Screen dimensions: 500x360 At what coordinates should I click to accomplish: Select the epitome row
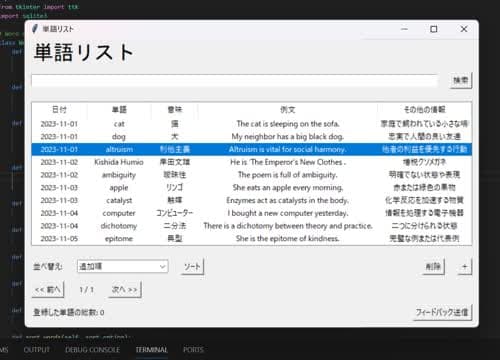(252, 238)
